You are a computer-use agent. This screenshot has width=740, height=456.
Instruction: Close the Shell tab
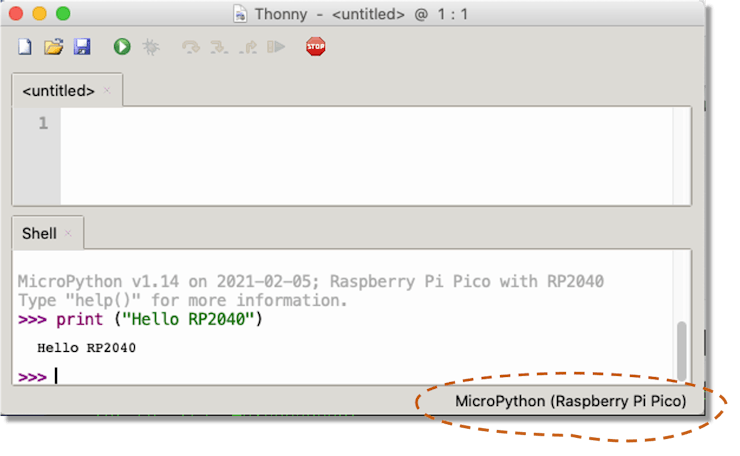[x=68, y=233]
